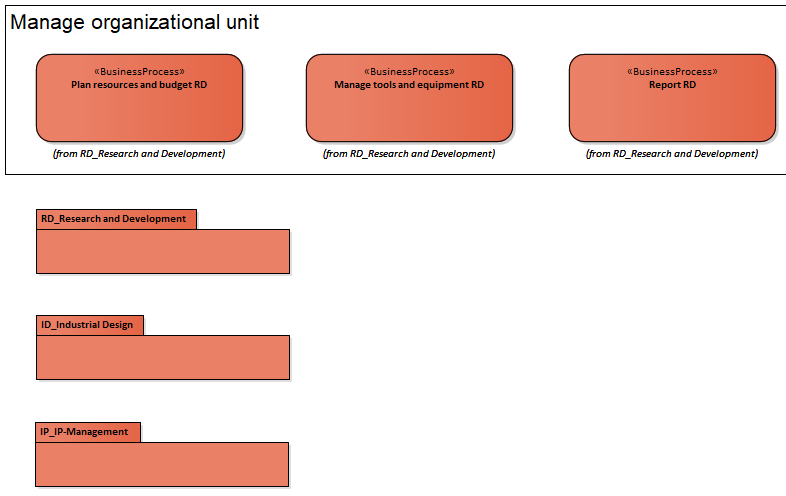Click the «BusinessProcess» stereotype above 'Report RD'

672,72
